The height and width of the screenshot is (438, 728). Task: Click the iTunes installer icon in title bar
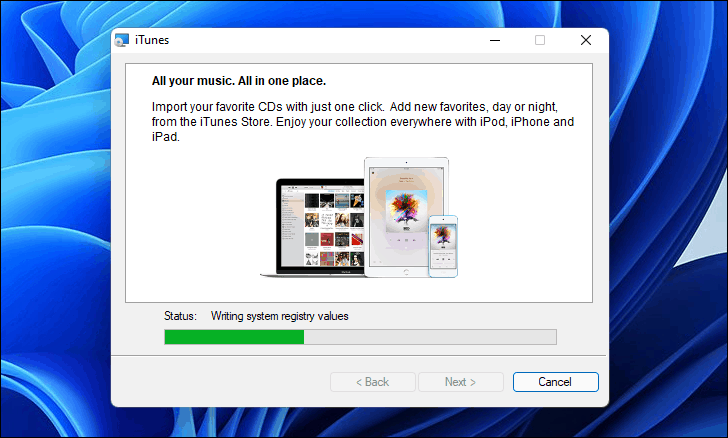point(122,40)
